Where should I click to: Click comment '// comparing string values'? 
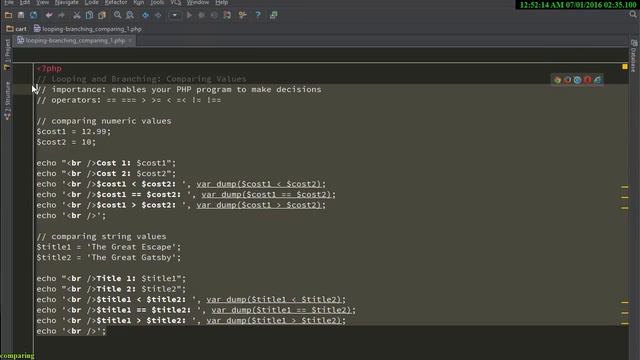101,236
